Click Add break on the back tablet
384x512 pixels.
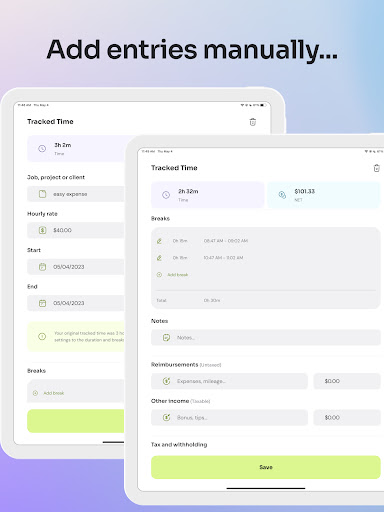point(53,393)
